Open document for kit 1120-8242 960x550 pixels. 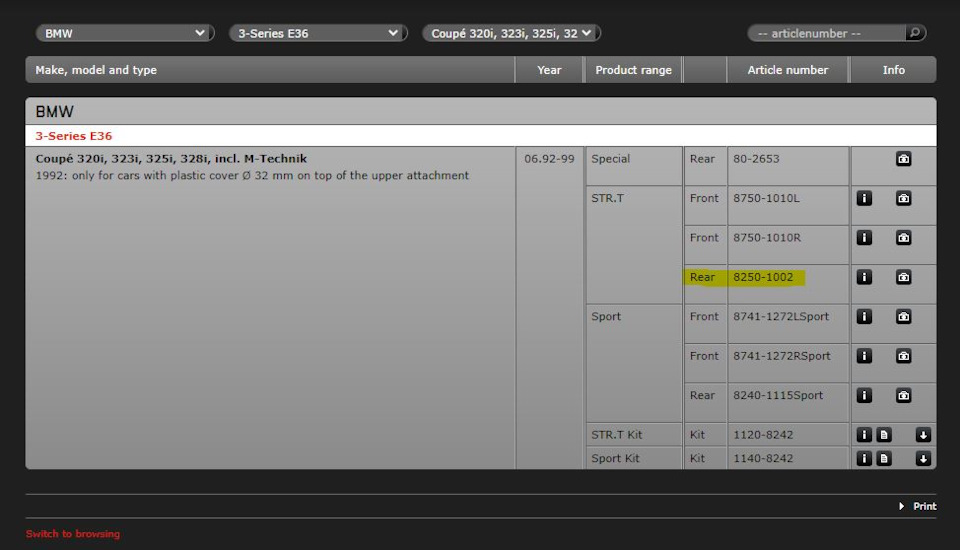tap(883, 435)
